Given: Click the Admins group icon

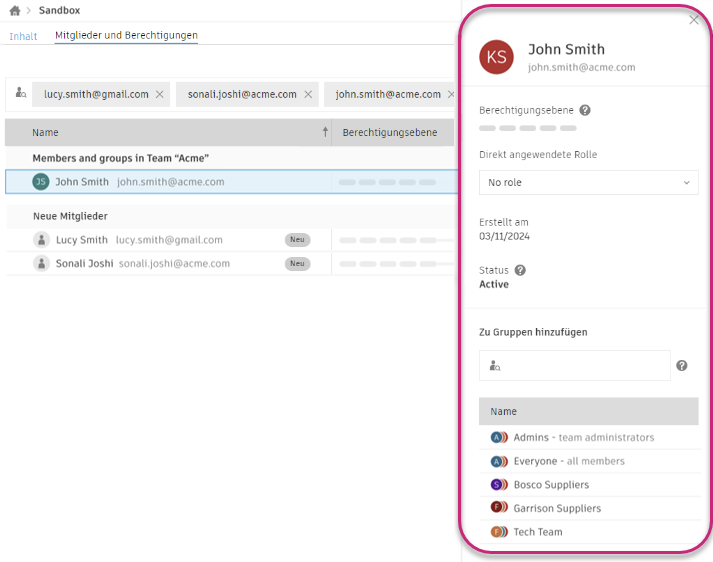Looking at the screenshot, I should click(499, 437).
